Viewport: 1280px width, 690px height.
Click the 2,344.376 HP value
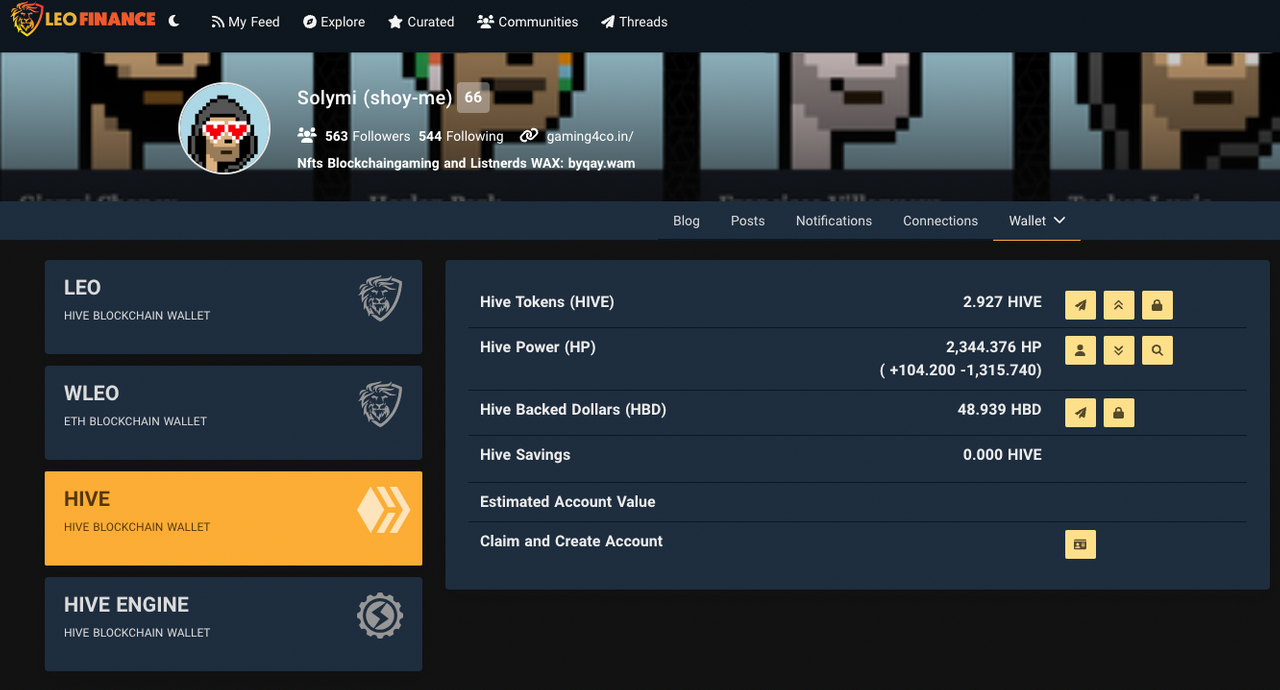(994, 347)
